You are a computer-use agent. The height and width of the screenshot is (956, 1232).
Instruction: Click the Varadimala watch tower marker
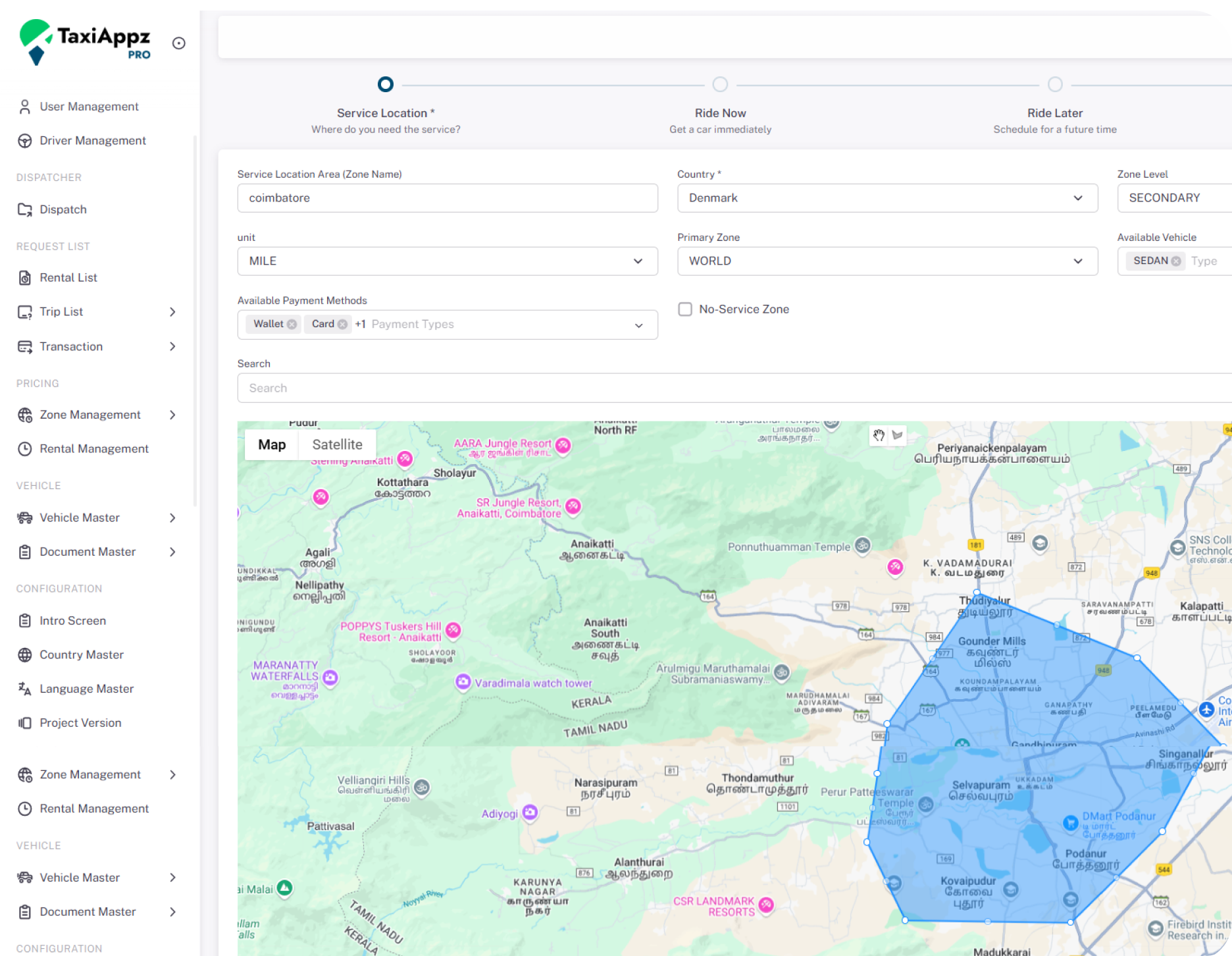click(x=463, y=681)
